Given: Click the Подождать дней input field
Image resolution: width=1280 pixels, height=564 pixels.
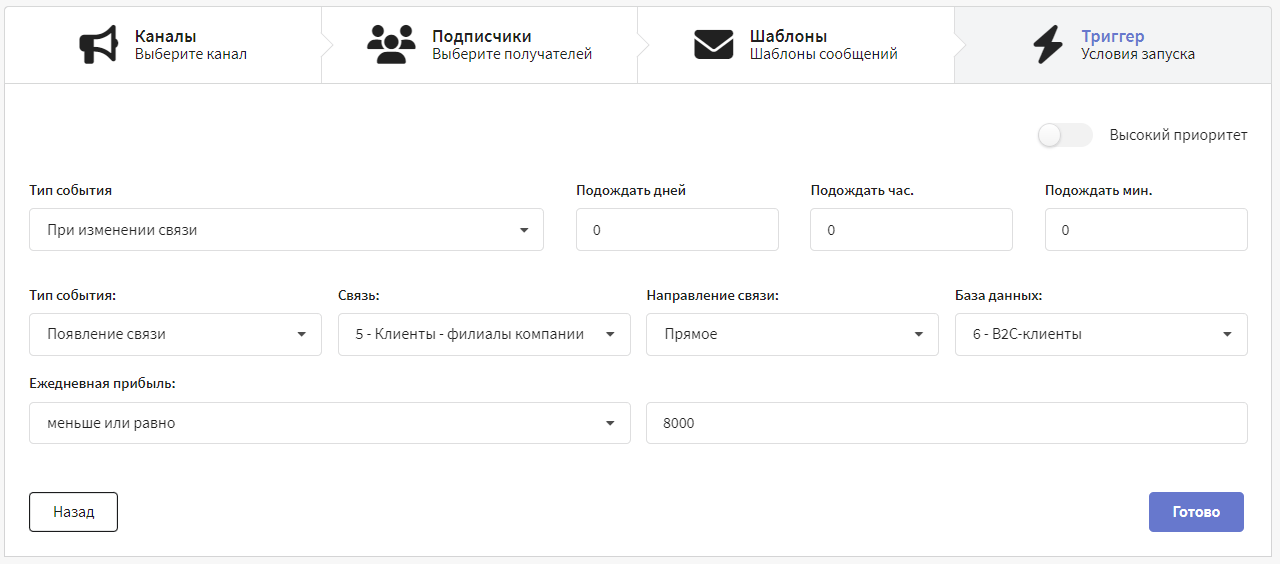Looking at the screenshot, I should (677, 230).
